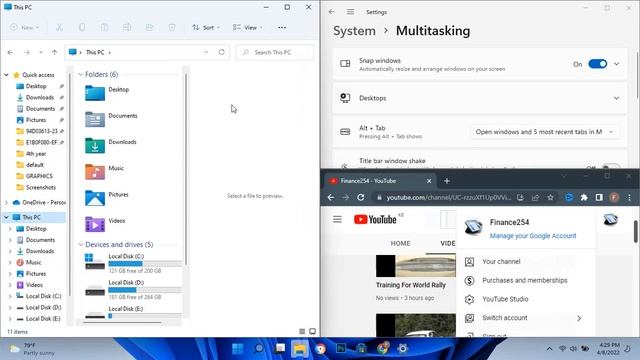Open a new tab in Chrome
The height and width of the screenshot is (360, 640).
pyautogui.click(x=447, y=181)
